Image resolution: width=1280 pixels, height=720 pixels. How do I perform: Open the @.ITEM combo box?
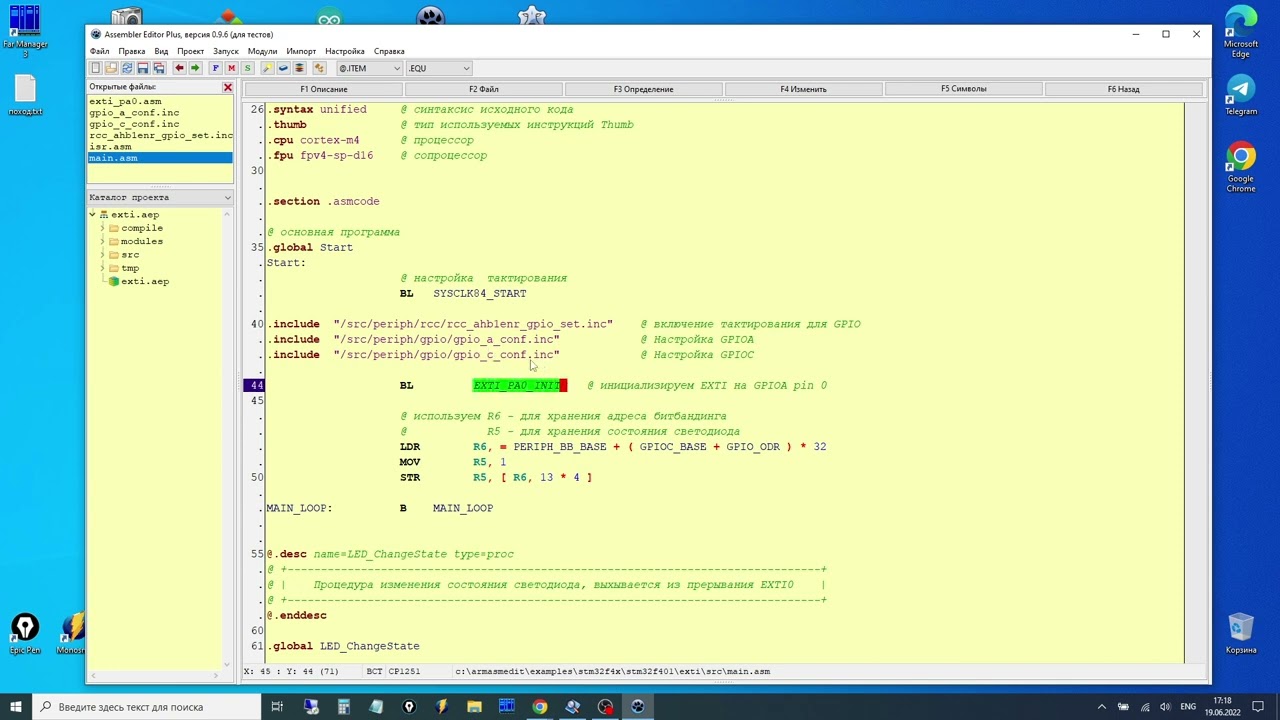[369, 68]
